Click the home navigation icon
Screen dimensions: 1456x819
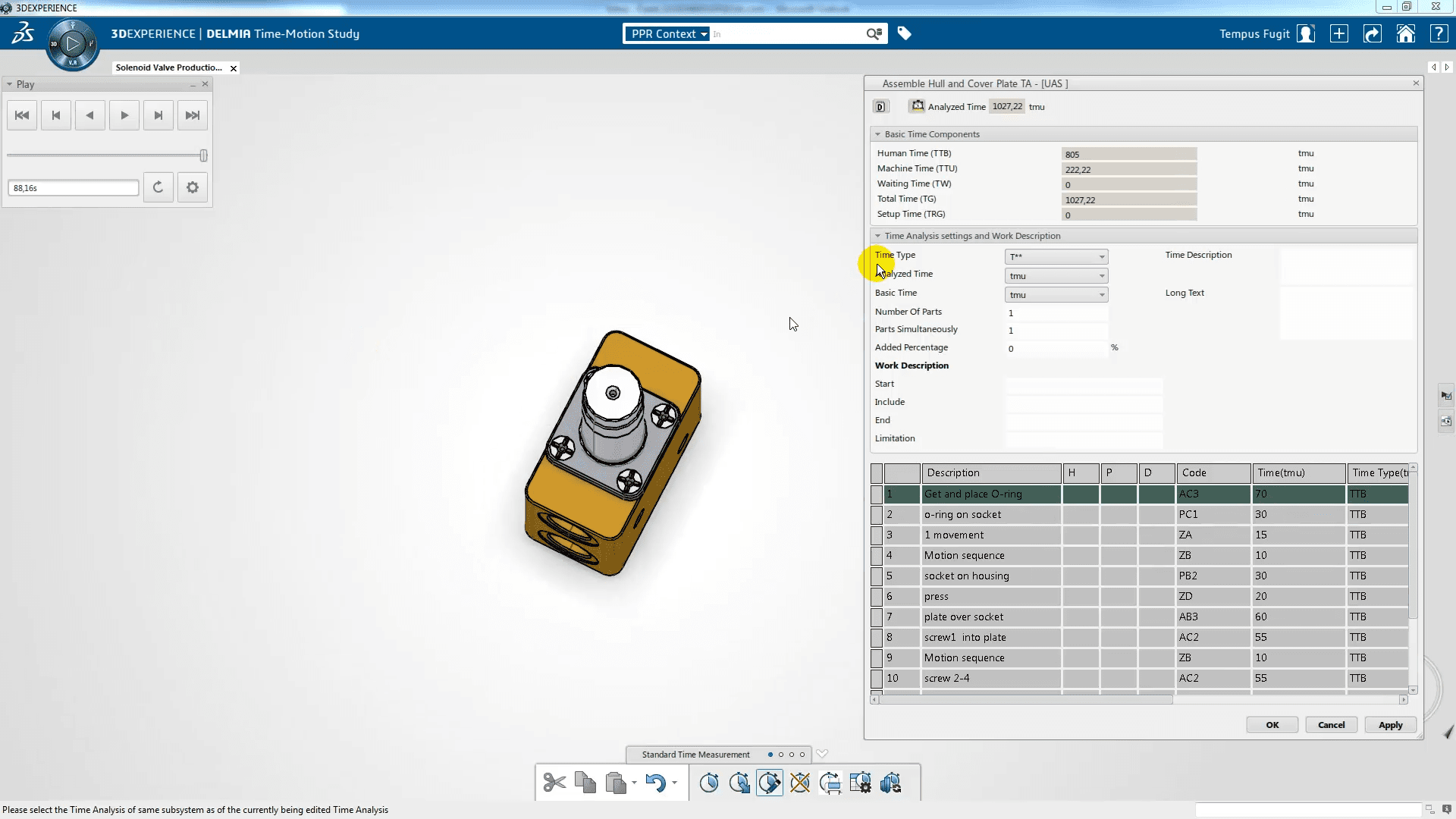coord(1407,33)
